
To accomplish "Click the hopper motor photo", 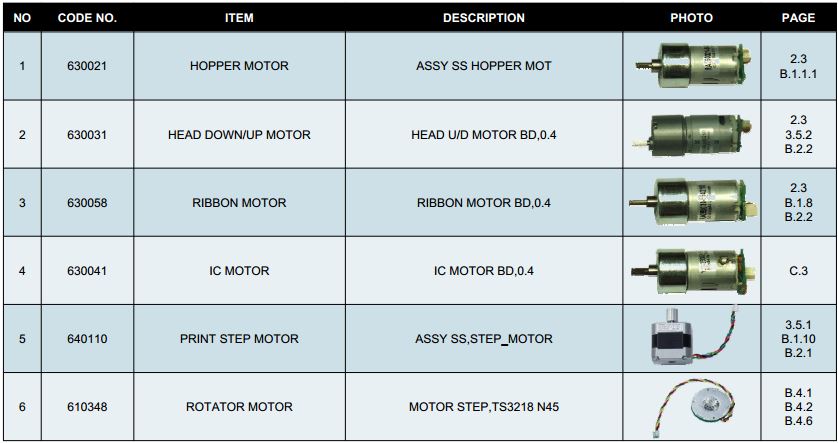I will [690, 66].
